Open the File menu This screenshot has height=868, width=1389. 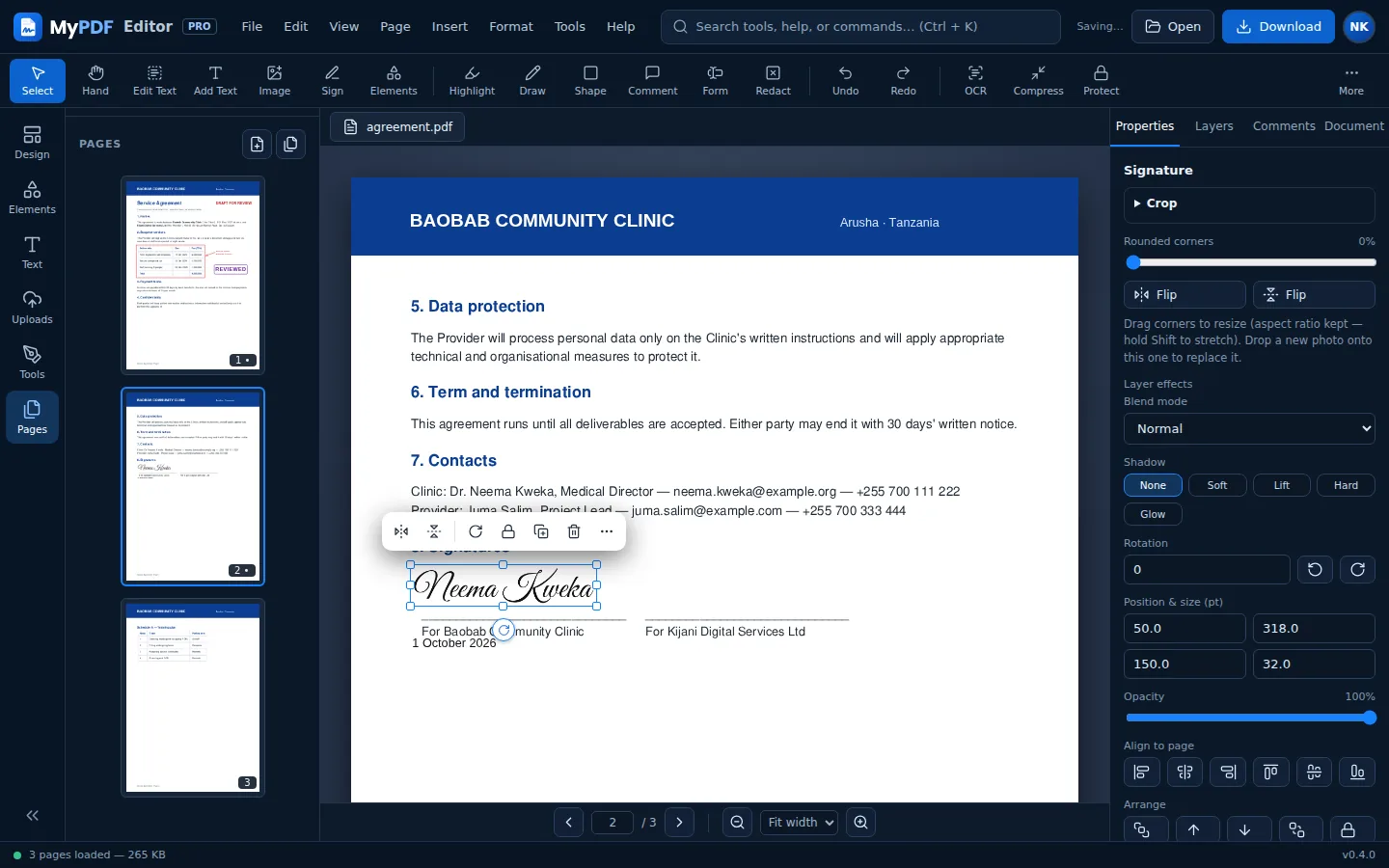click(252, 27)
